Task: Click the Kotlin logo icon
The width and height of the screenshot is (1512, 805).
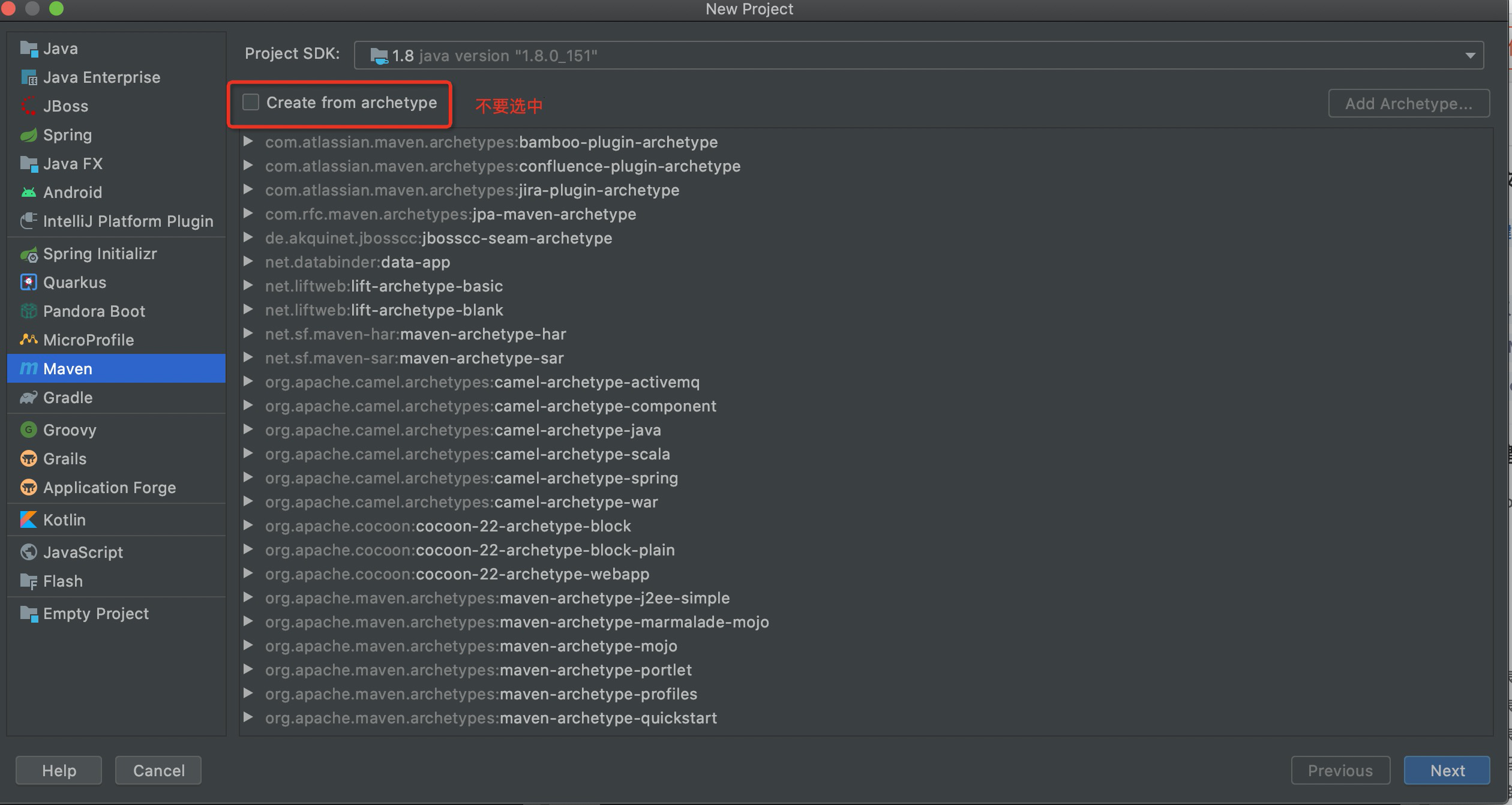Action: [28, 519]
